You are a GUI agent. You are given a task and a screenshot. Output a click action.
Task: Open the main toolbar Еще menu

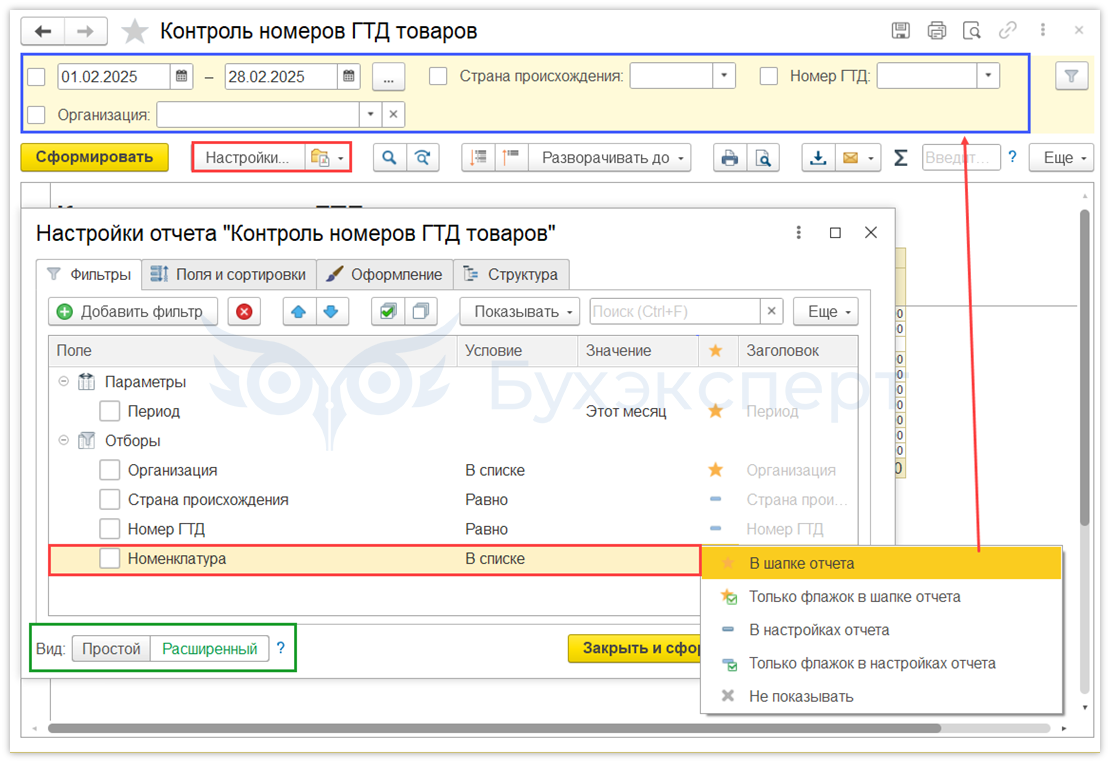coord(1061,157)
